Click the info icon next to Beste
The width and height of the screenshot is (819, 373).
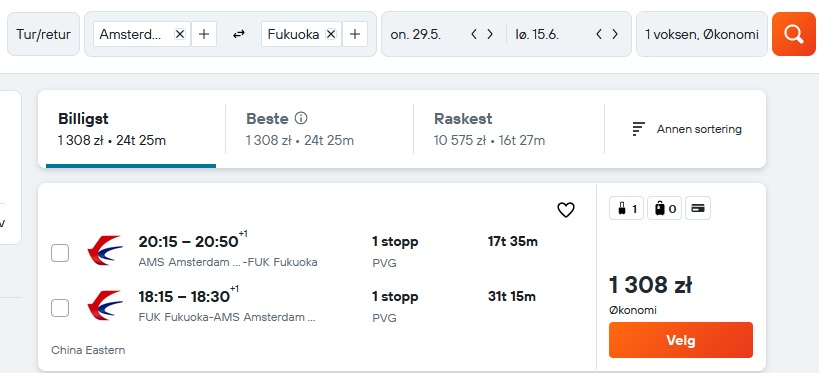pos(301,119)
